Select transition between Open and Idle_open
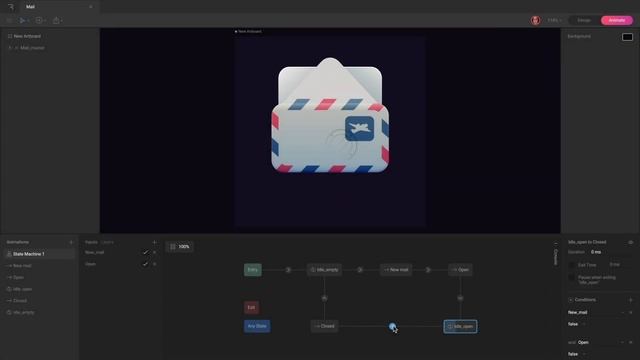Viewport: 640px width, 360px height. click(x=460, y=298)
